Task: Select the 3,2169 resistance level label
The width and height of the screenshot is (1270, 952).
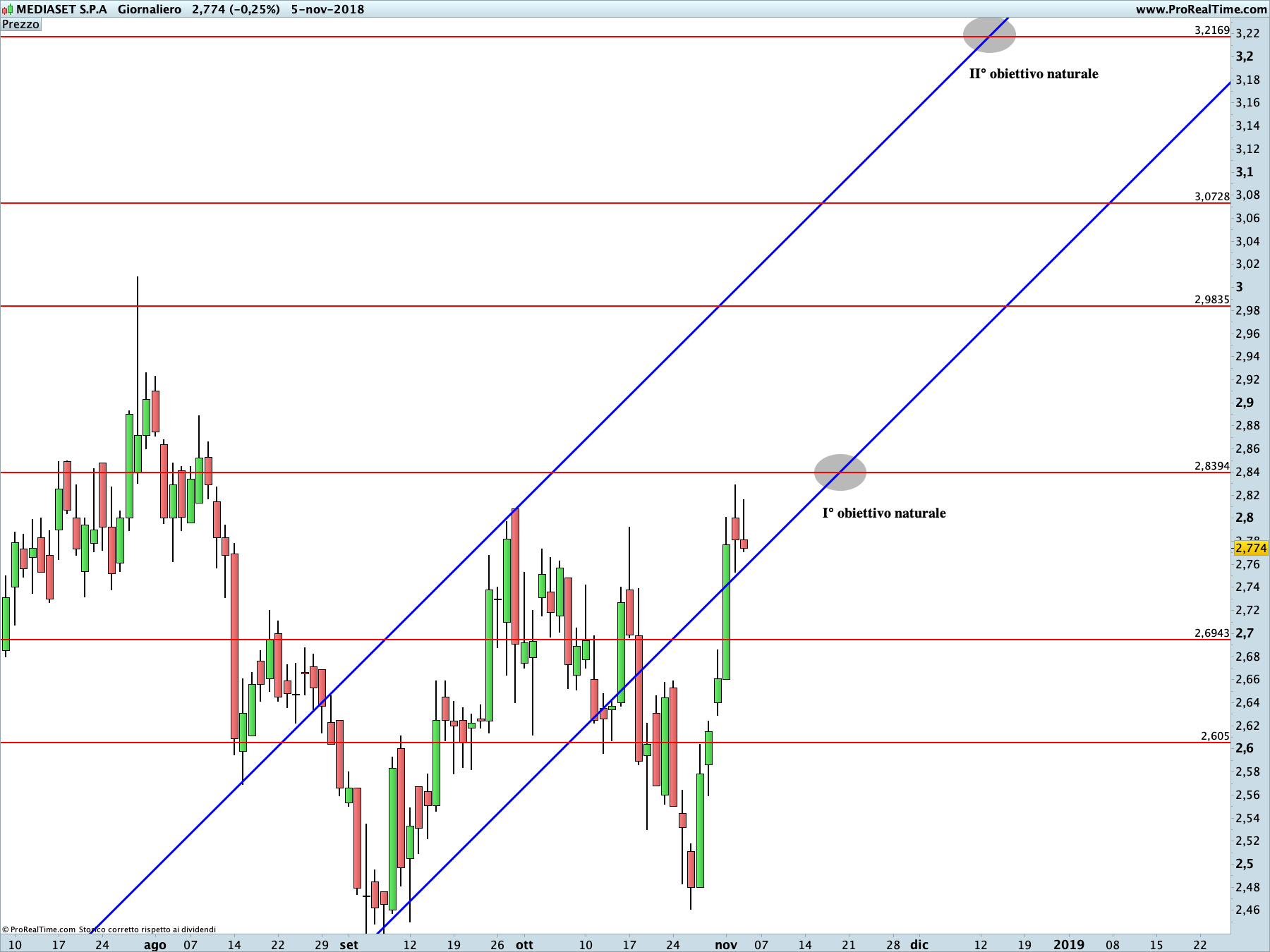Action: [1211, 30]
